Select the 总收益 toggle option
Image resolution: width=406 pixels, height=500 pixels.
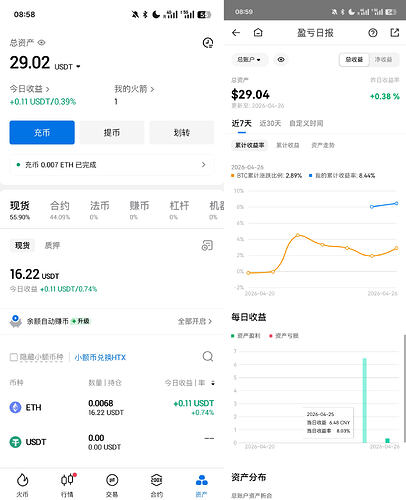pyautogui.click(x=354, y=60)
